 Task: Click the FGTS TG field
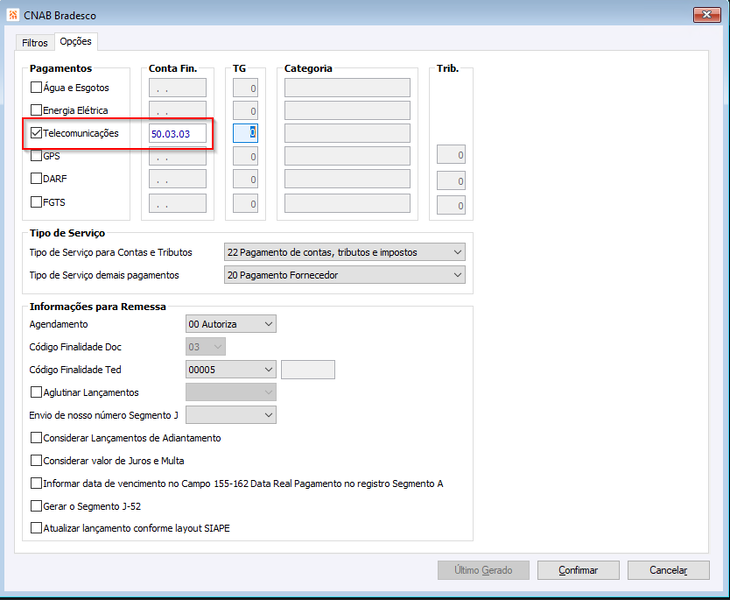tap(245, 203)
